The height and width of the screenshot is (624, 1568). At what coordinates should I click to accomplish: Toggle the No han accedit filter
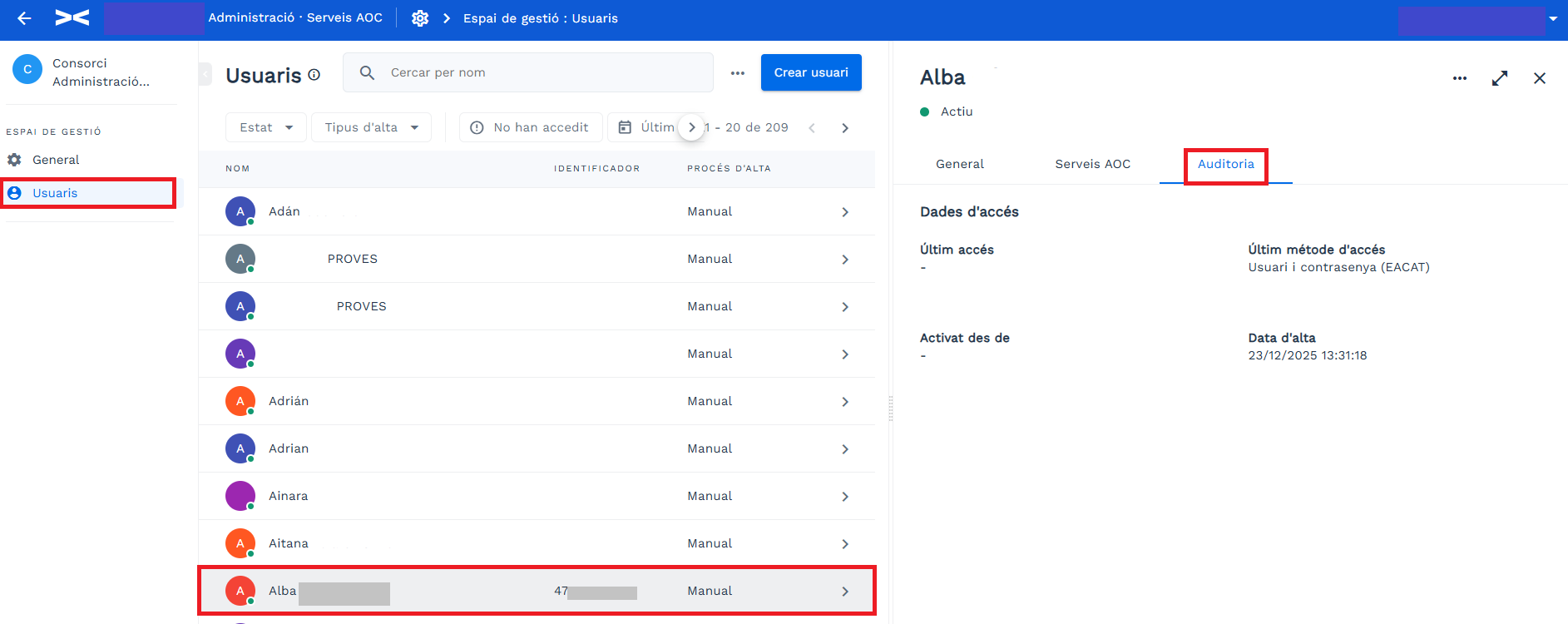(x=530, y=127)
